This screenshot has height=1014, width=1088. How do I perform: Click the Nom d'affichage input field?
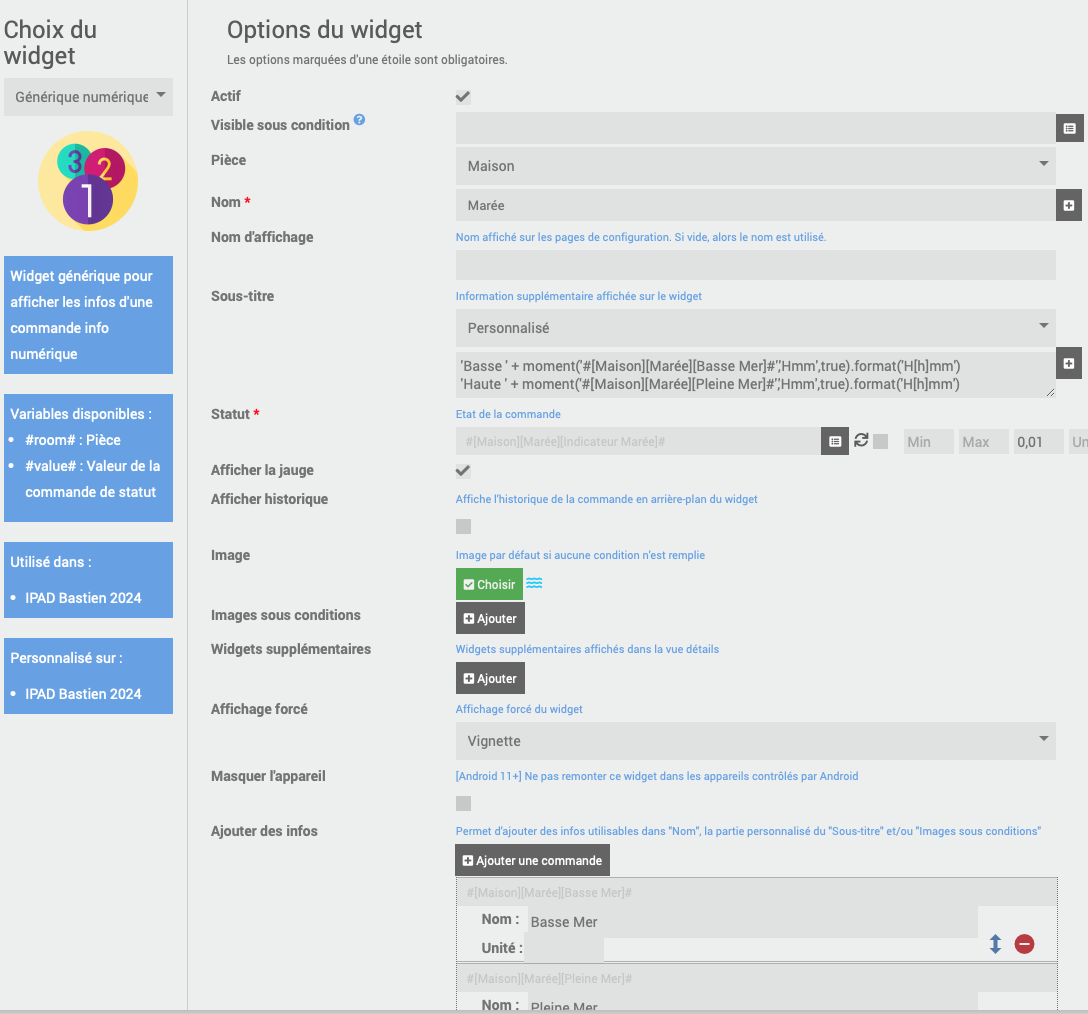coord(756,265)
